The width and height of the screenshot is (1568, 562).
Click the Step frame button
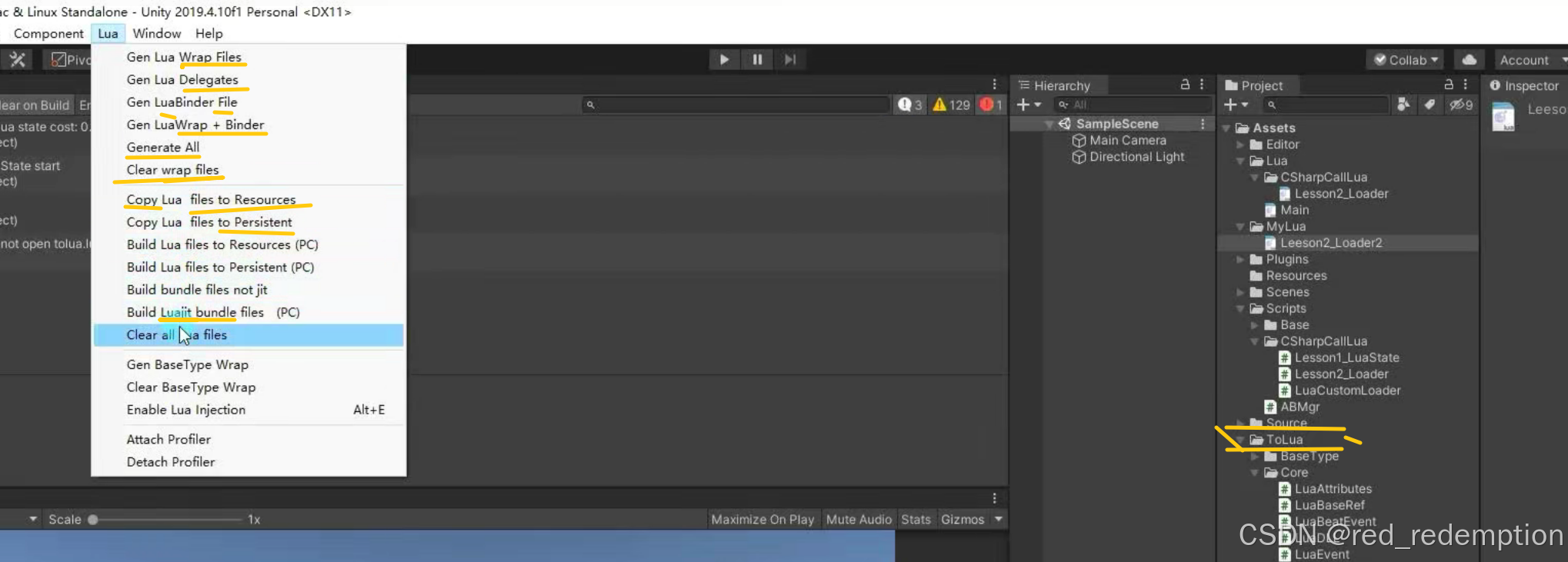[790, 59]
